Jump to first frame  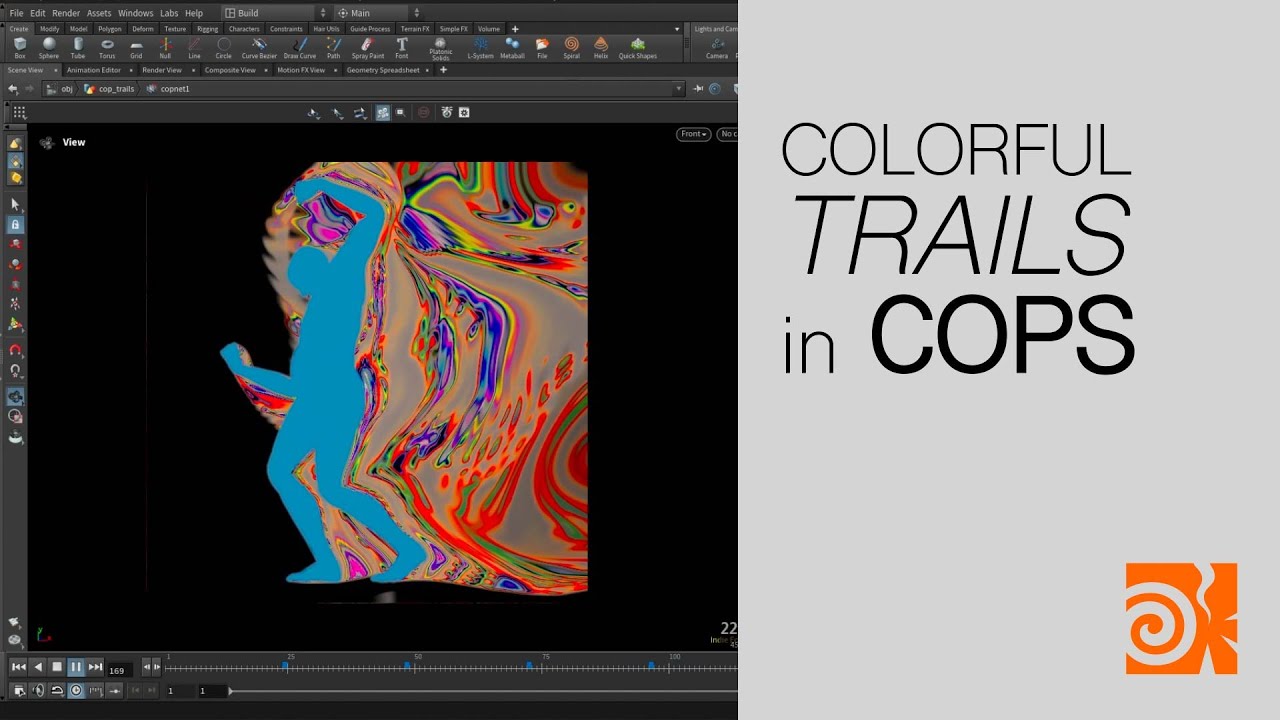pos(18,667)
